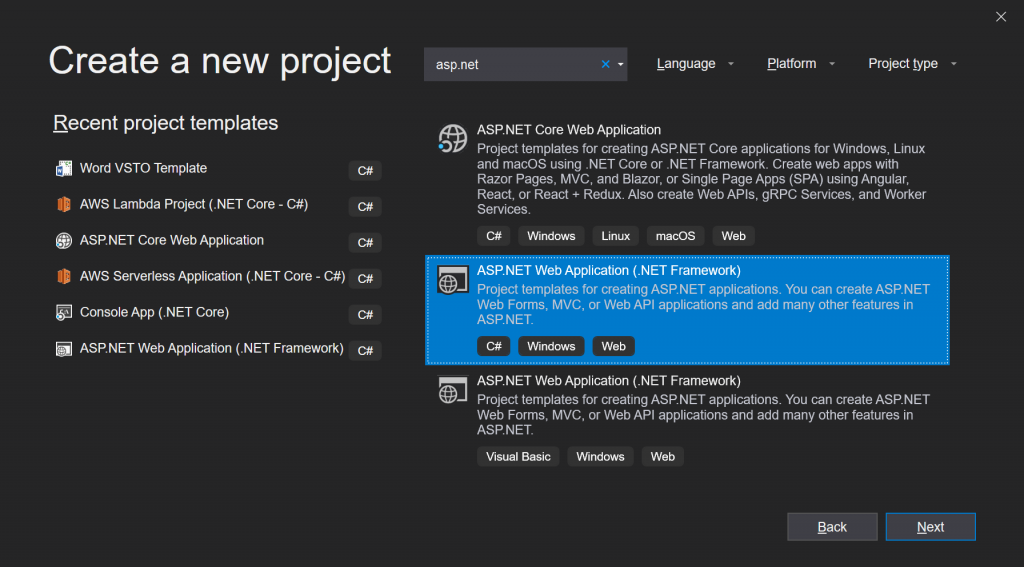Clear the search box with the X icon
1024x567 pixels.
(605, 64)
